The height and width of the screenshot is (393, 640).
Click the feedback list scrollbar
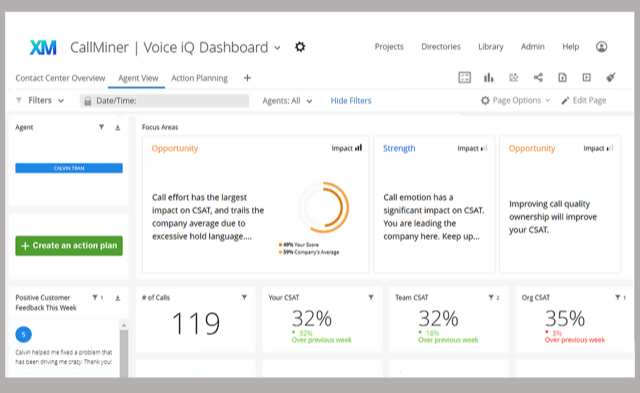click(124, 353)
